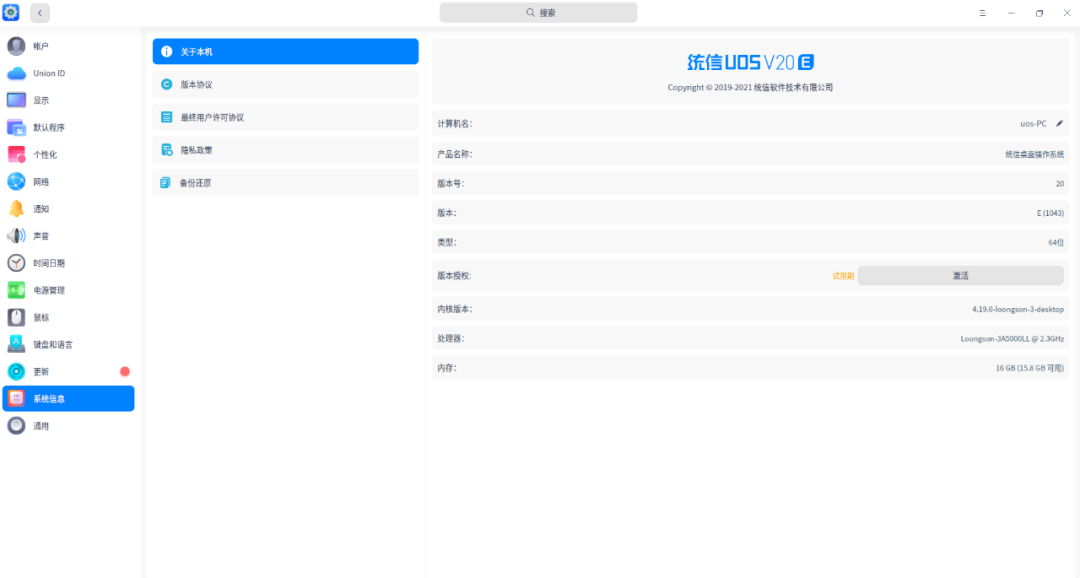Open the 电源管理 power management icon
This screenshot has width=1080, height=578.
point(16,290)
